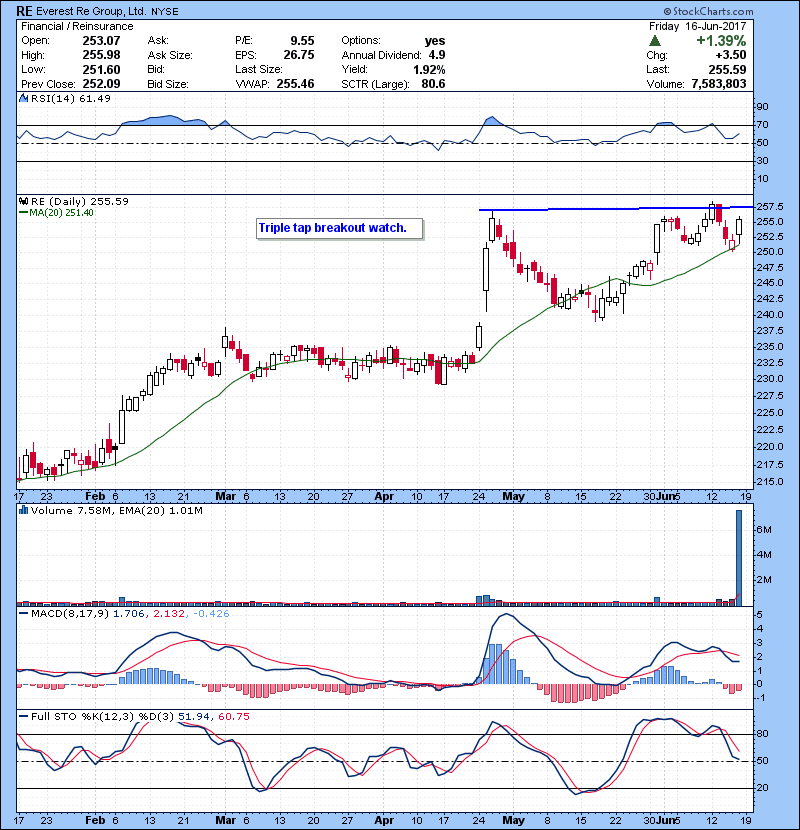Click the red MACD signal value 2.132
800x830 pixels.
[169, 614]
